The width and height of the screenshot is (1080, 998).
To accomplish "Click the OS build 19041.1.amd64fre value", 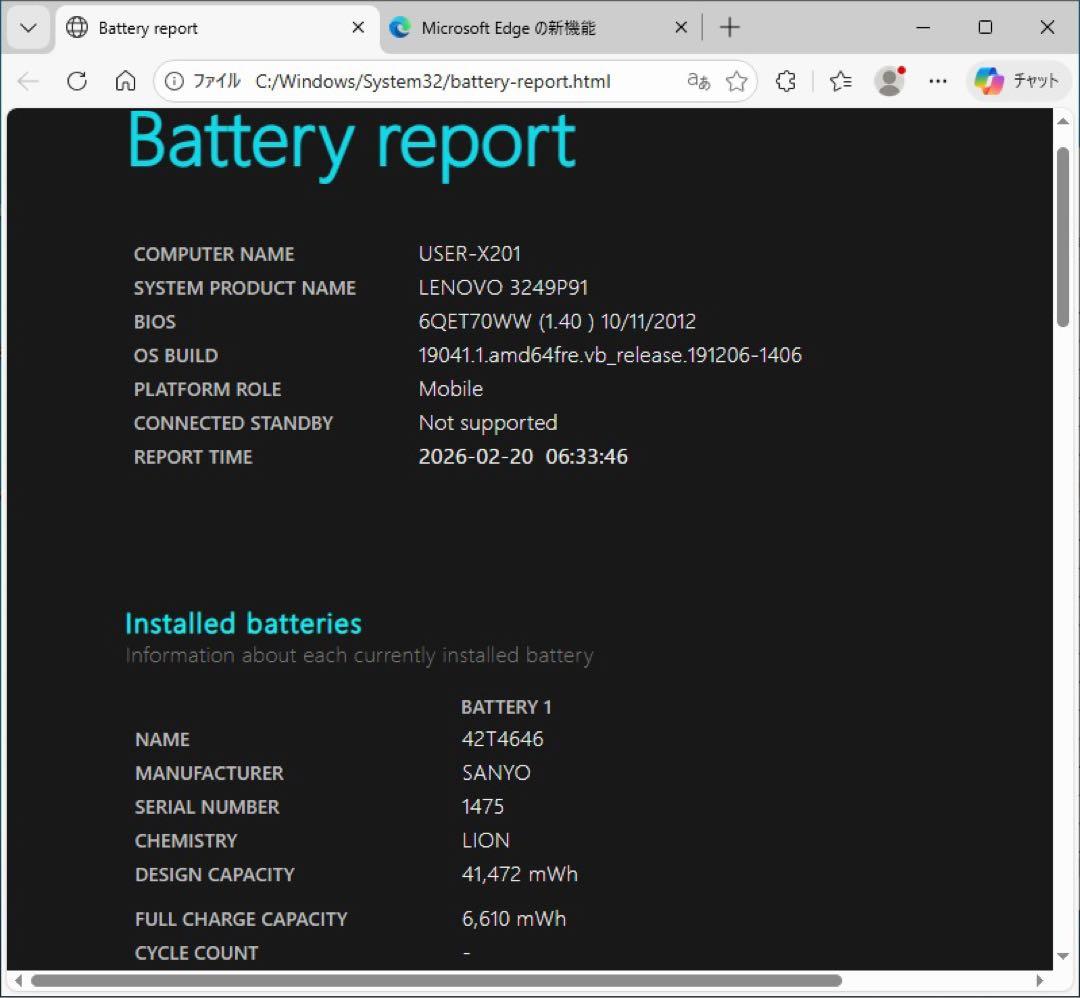I will click(x=610, y=355).
